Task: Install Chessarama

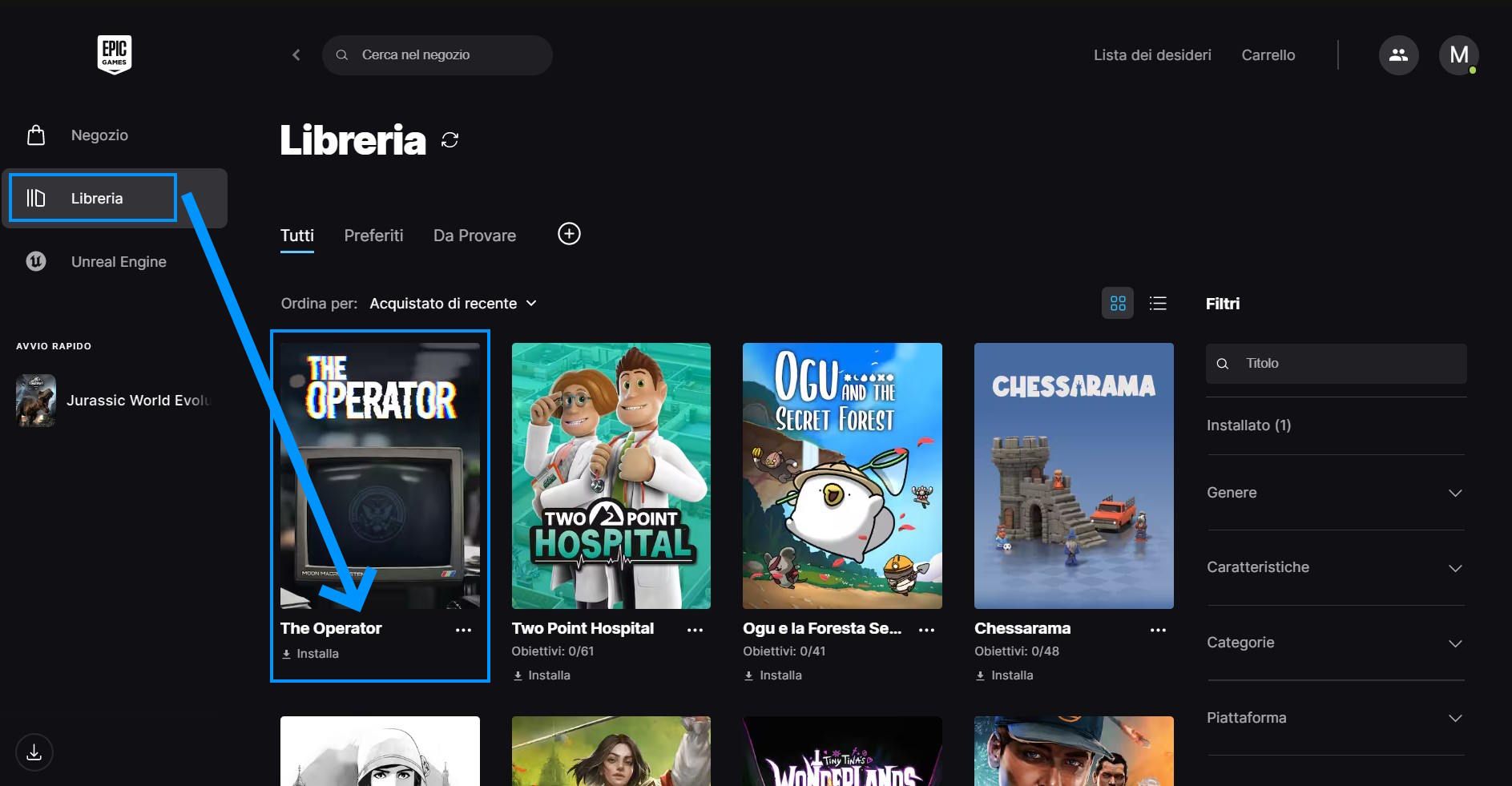Action: coord(1005,675)
